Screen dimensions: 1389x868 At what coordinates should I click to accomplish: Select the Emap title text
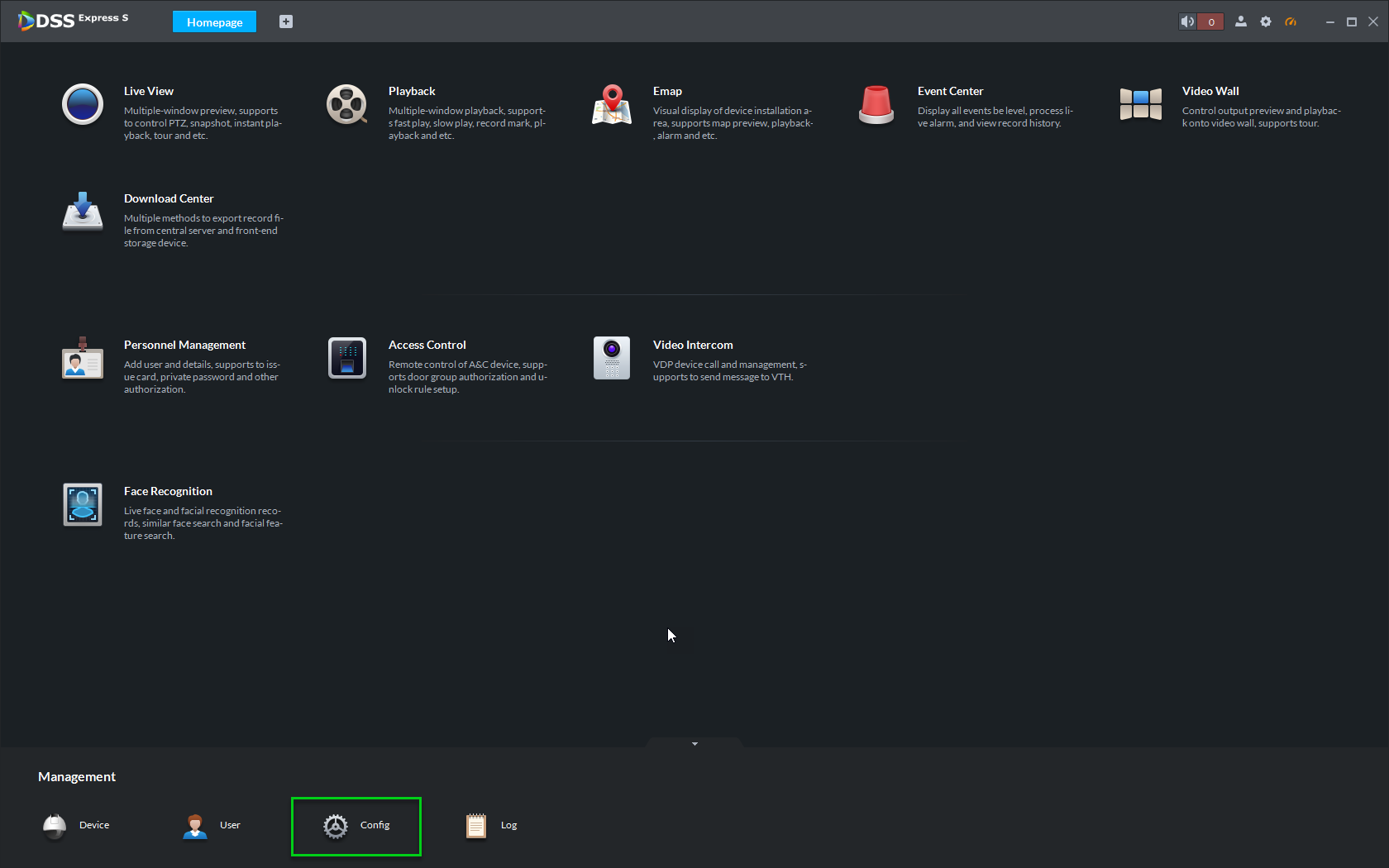[x=667, y=91]
